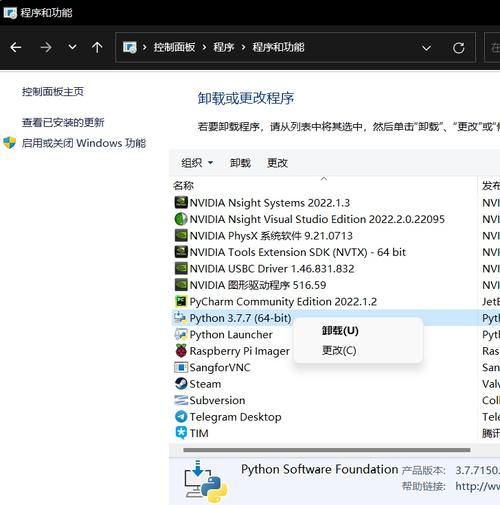This screenshot has width=500, height=505.
Task: Click the Subversion icon
Action: [181, 400]
